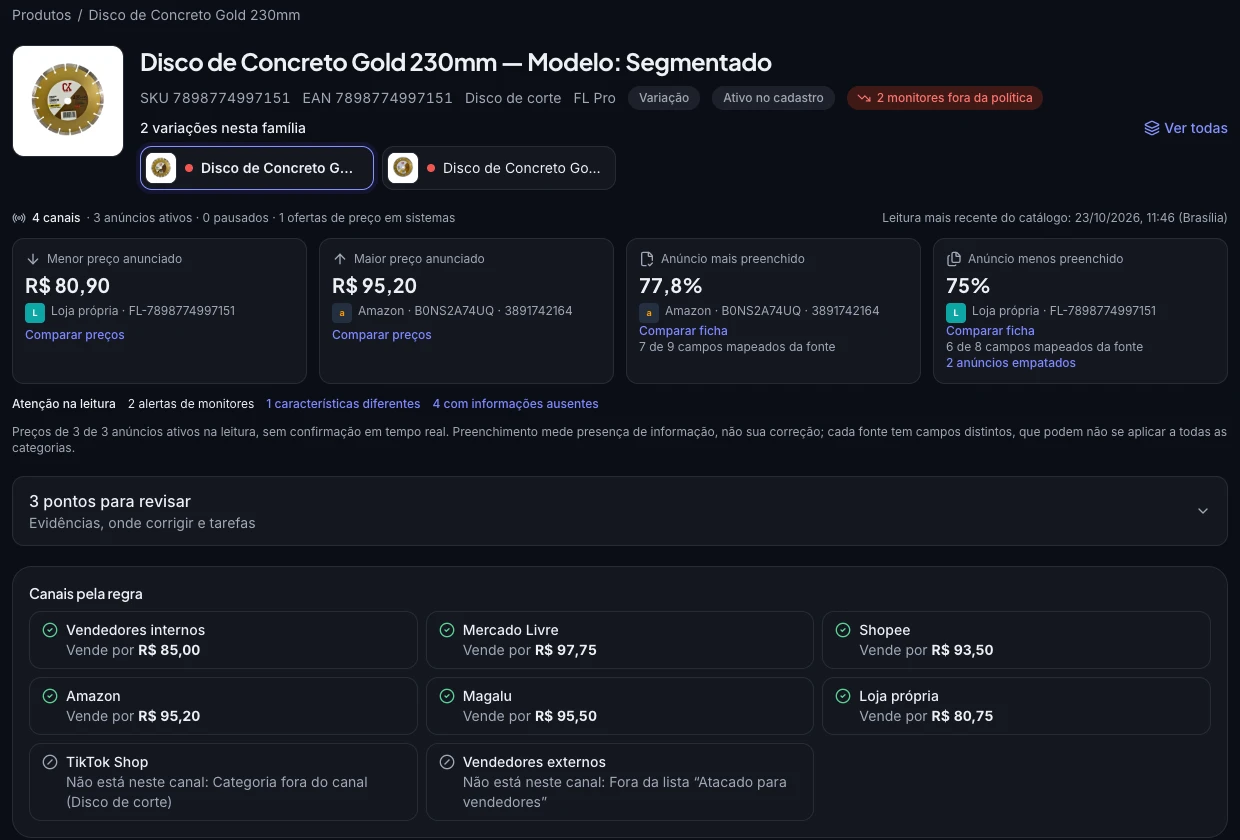Click Loja própria logo in Anúncio menos preenchido card
Image resolution: width=1240 pixels, height=840 pixels.
tap(956, 312)
